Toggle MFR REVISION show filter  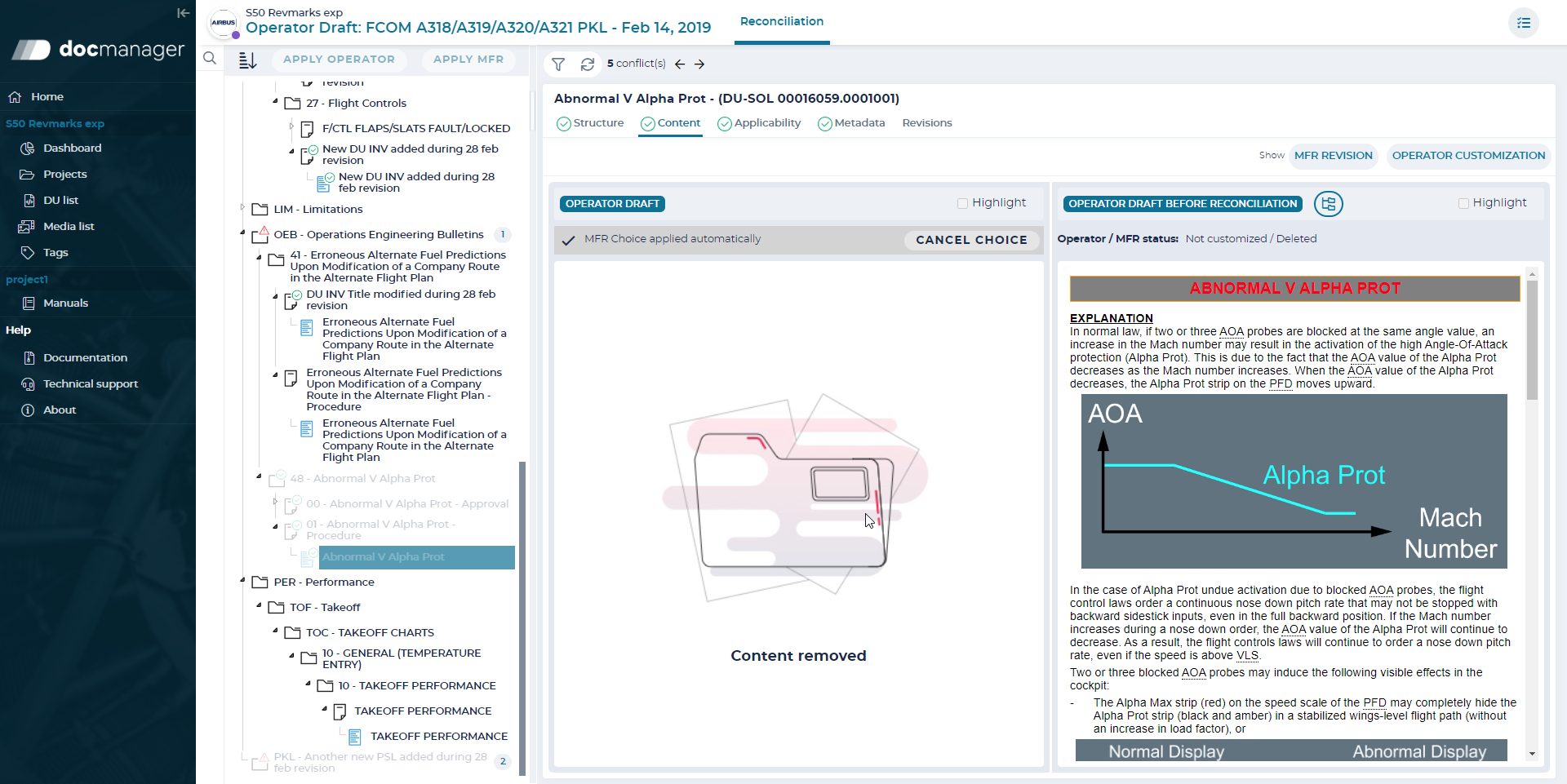pos(1334,156)
